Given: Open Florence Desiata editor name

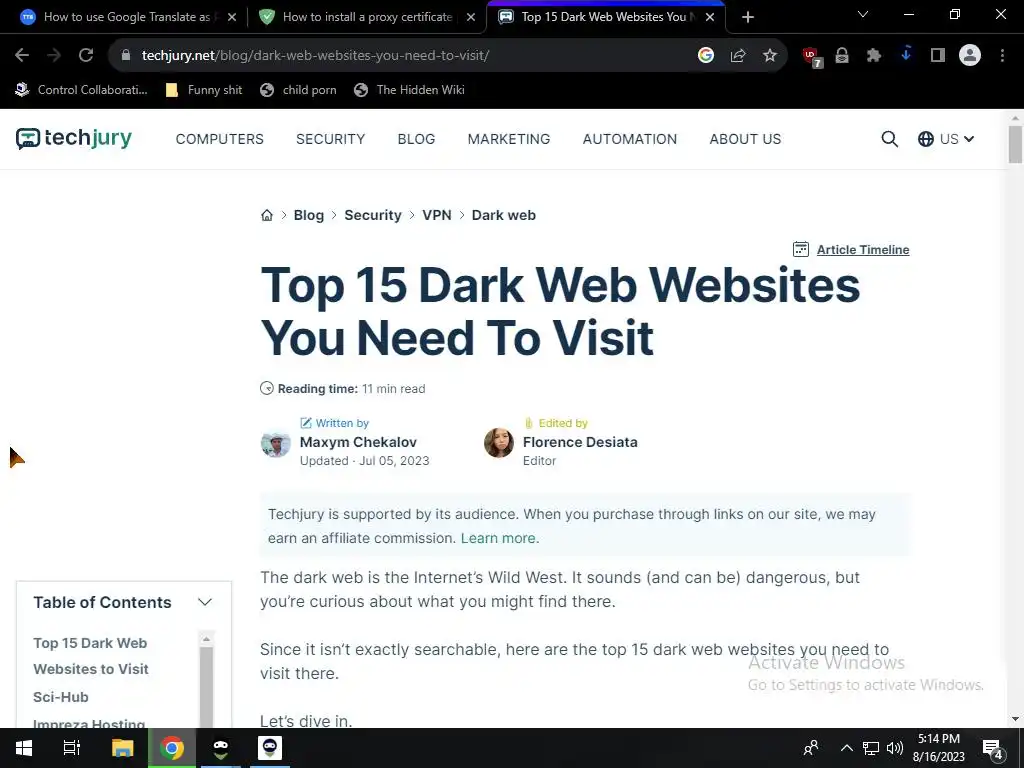Looking at the screenshot, I should point(580,442).
